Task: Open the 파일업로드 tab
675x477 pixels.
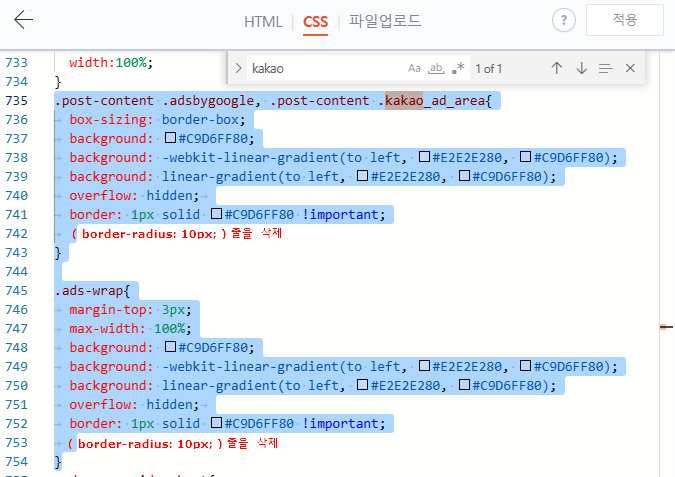Action: 385,21
